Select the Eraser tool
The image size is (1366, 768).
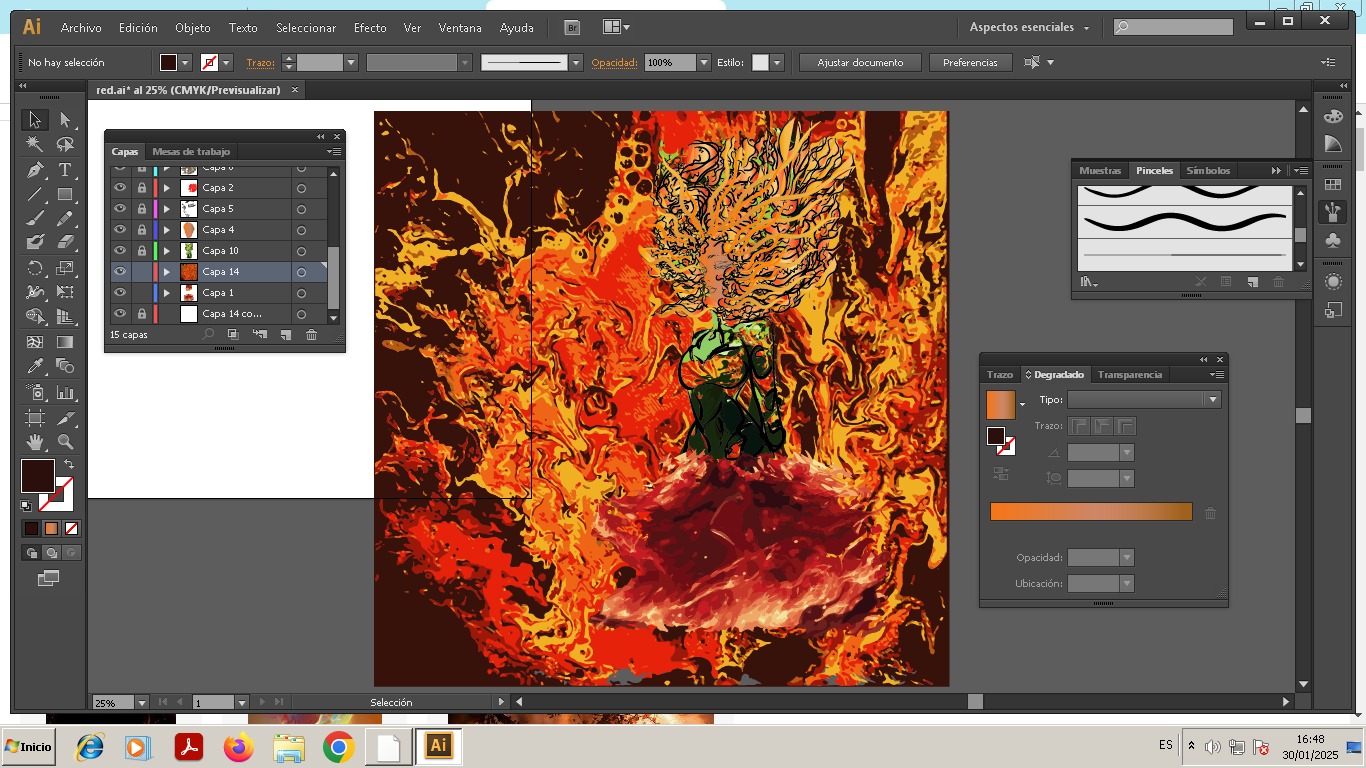tap(65, 242)
